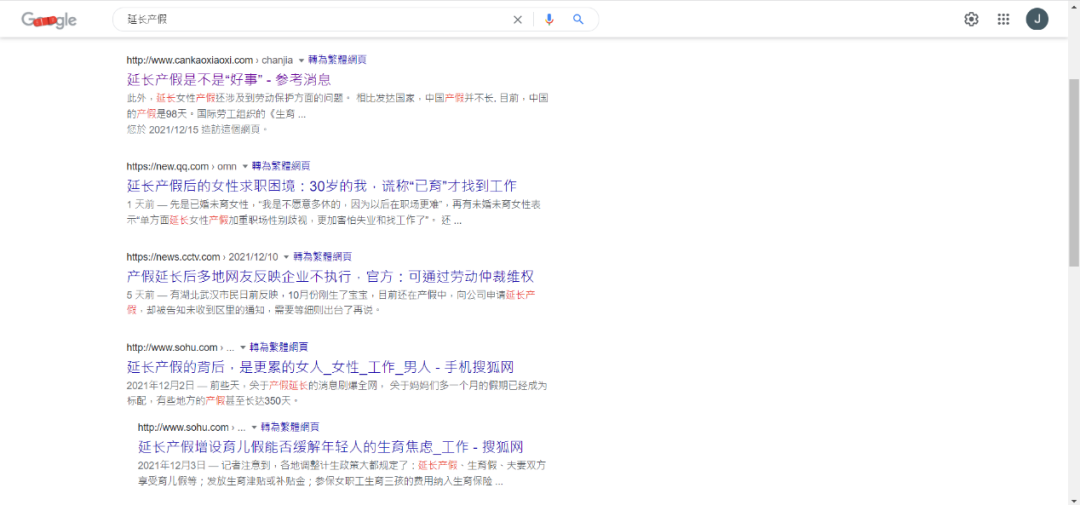Screen dimensions: 1080x505
Task: Open result 延长产假后的女性求职困境
Action: tap(322, 186)
